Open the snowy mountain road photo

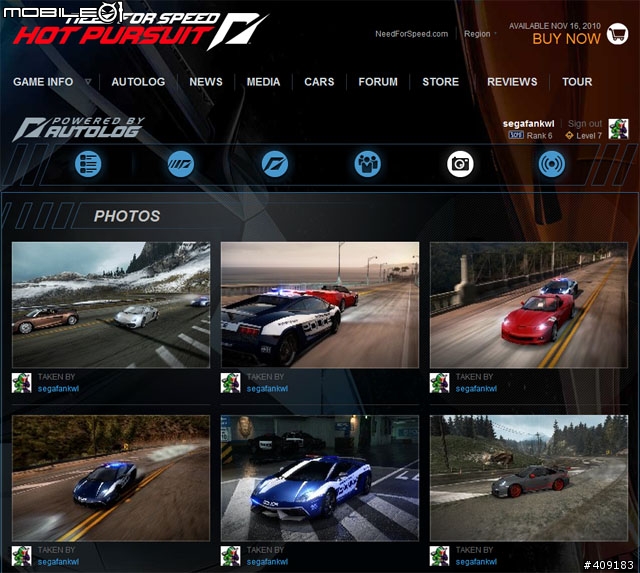(x=111, y=305)
